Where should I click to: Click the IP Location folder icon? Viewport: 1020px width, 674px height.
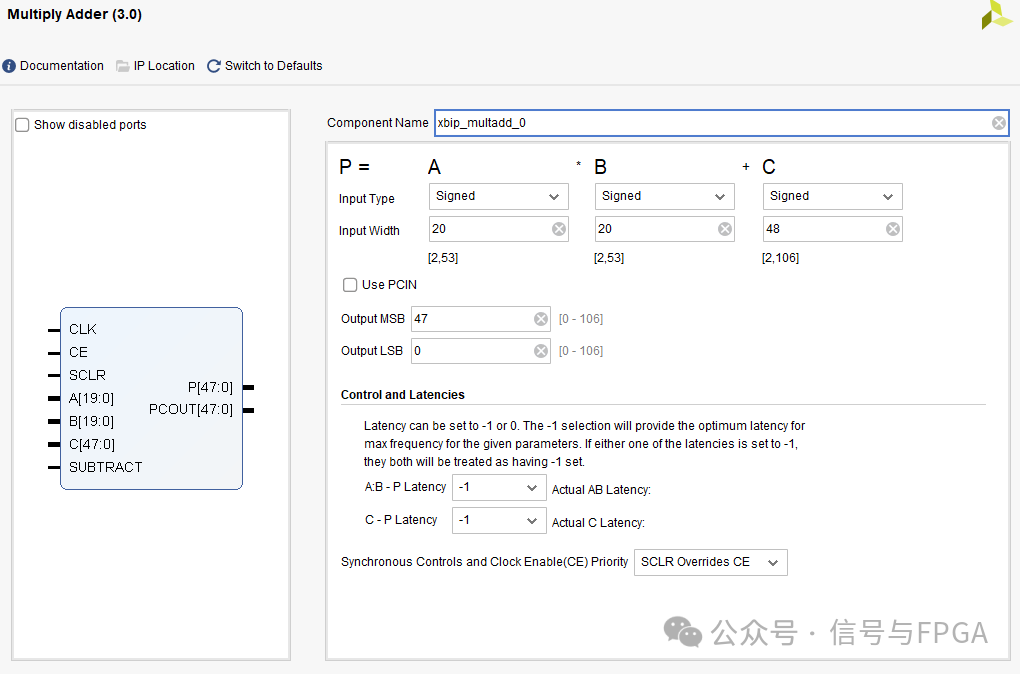point(122,66)
